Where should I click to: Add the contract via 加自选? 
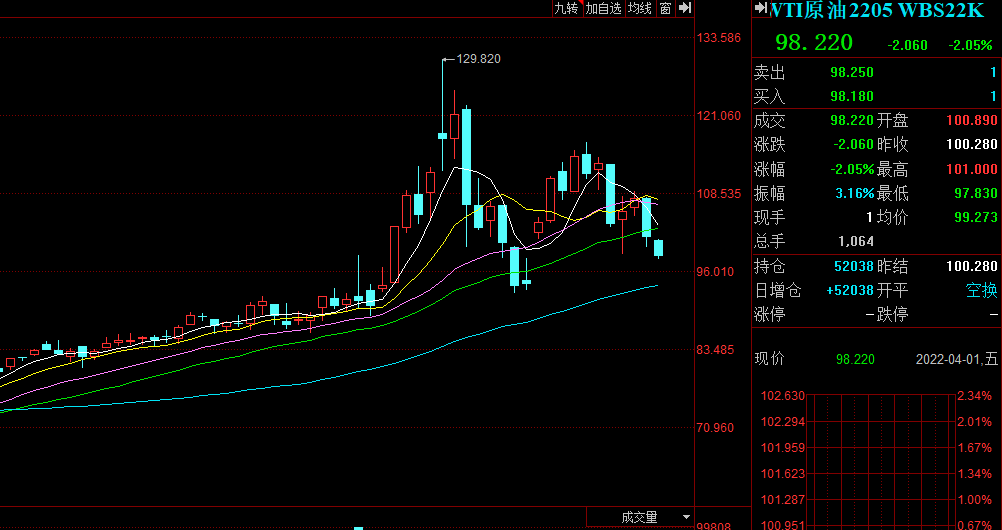[x=604, y=8]
